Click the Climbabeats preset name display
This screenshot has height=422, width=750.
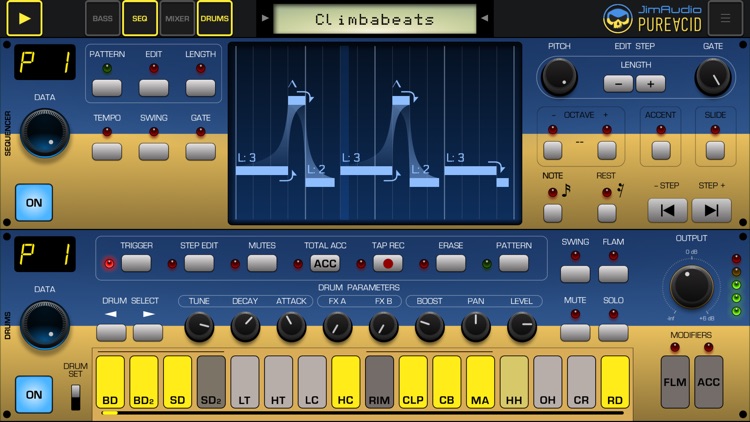(x=375, y=19)
